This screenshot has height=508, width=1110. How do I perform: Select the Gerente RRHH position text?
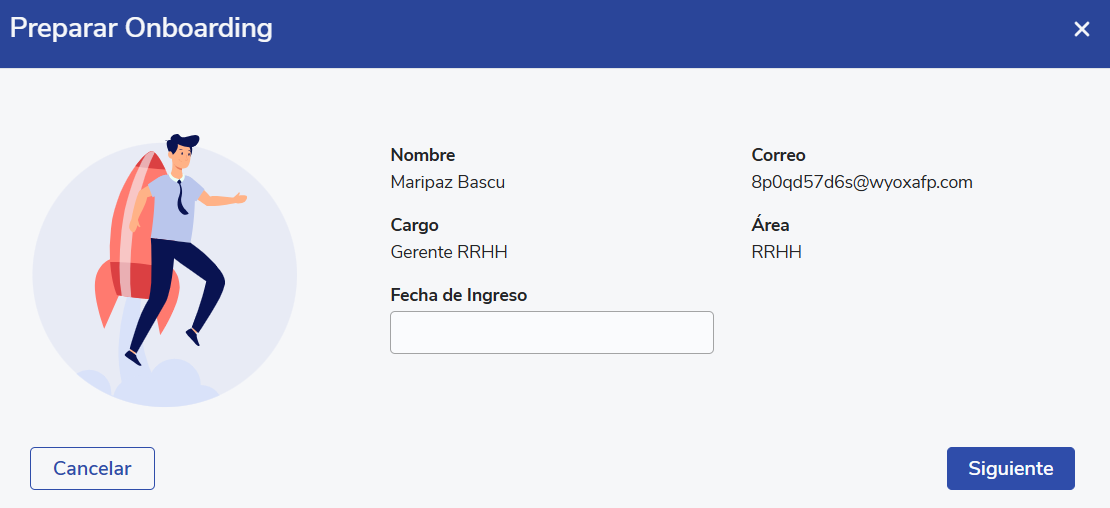pos(449,252)
